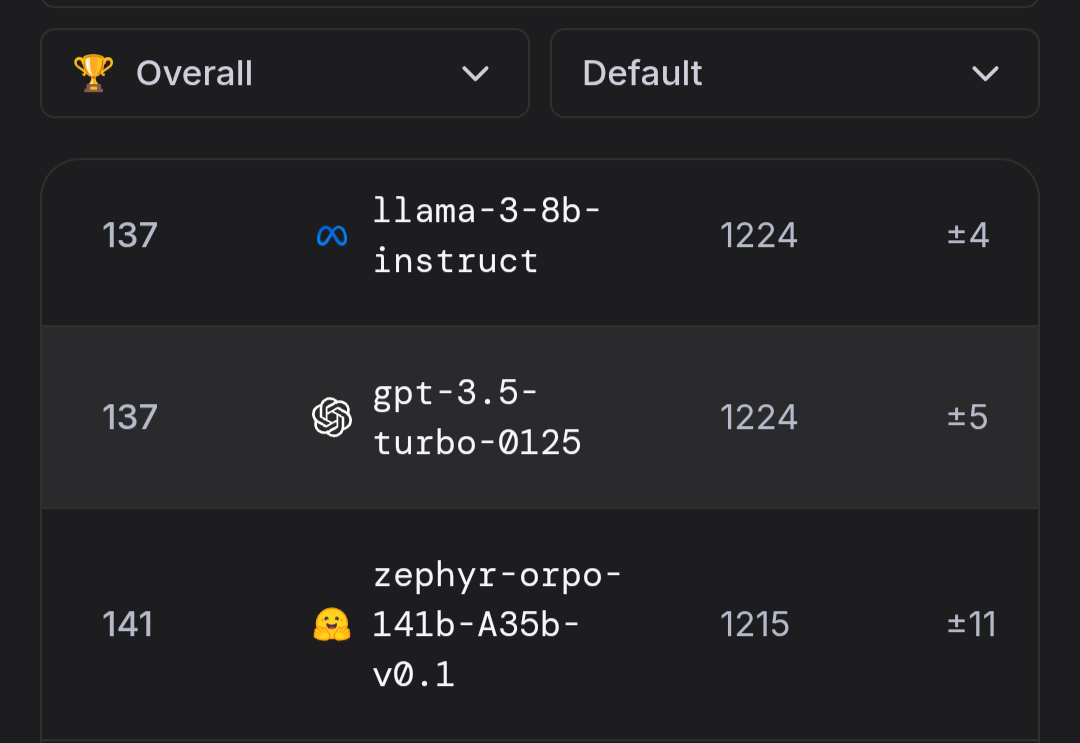Image resolution: width=1080 pixels, height=743 pixels.
Task: Open the Overall category dropdown
Action: pyautogui.click(x=284, y=73)
